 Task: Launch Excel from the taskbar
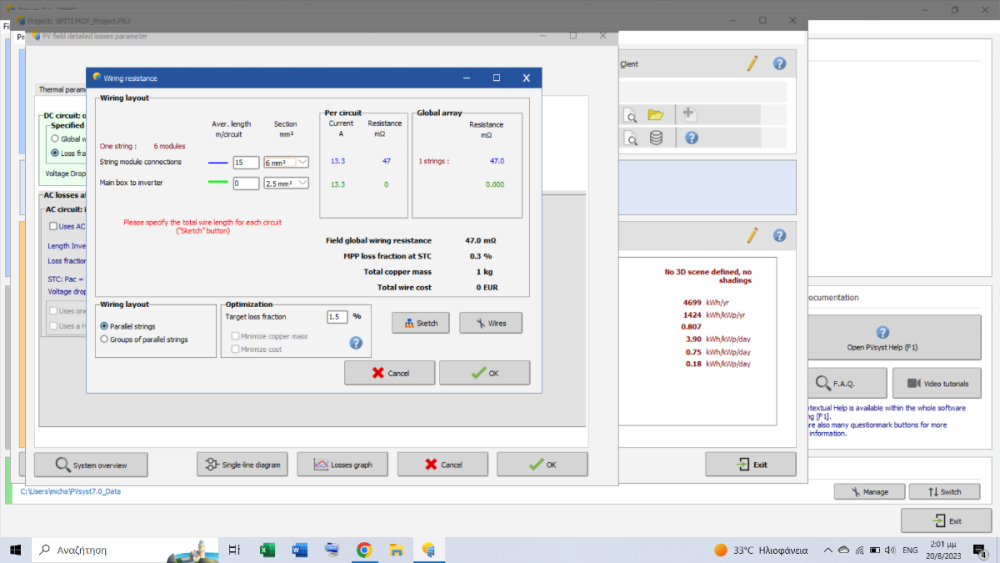coord(267,550)
